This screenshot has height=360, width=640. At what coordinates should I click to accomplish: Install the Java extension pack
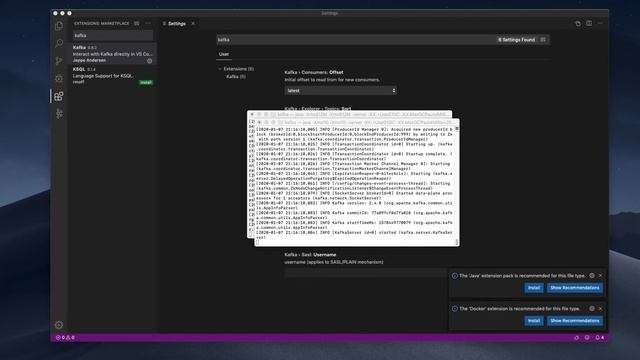534,288
